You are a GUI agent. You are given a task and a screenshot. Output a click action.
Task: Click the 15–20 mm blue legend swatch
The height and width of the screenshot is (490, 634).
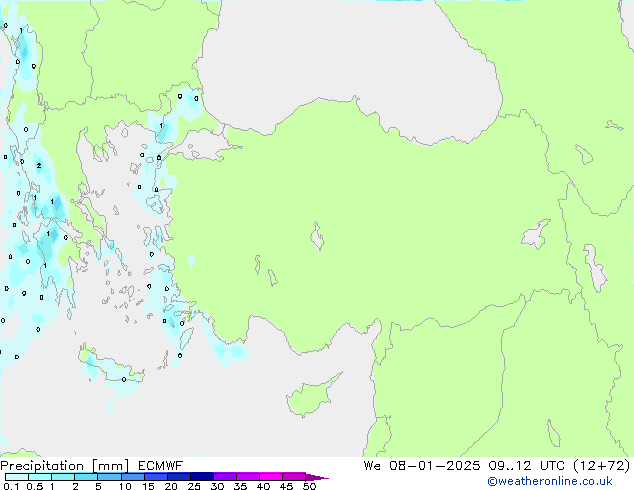[x=156, y=477]
